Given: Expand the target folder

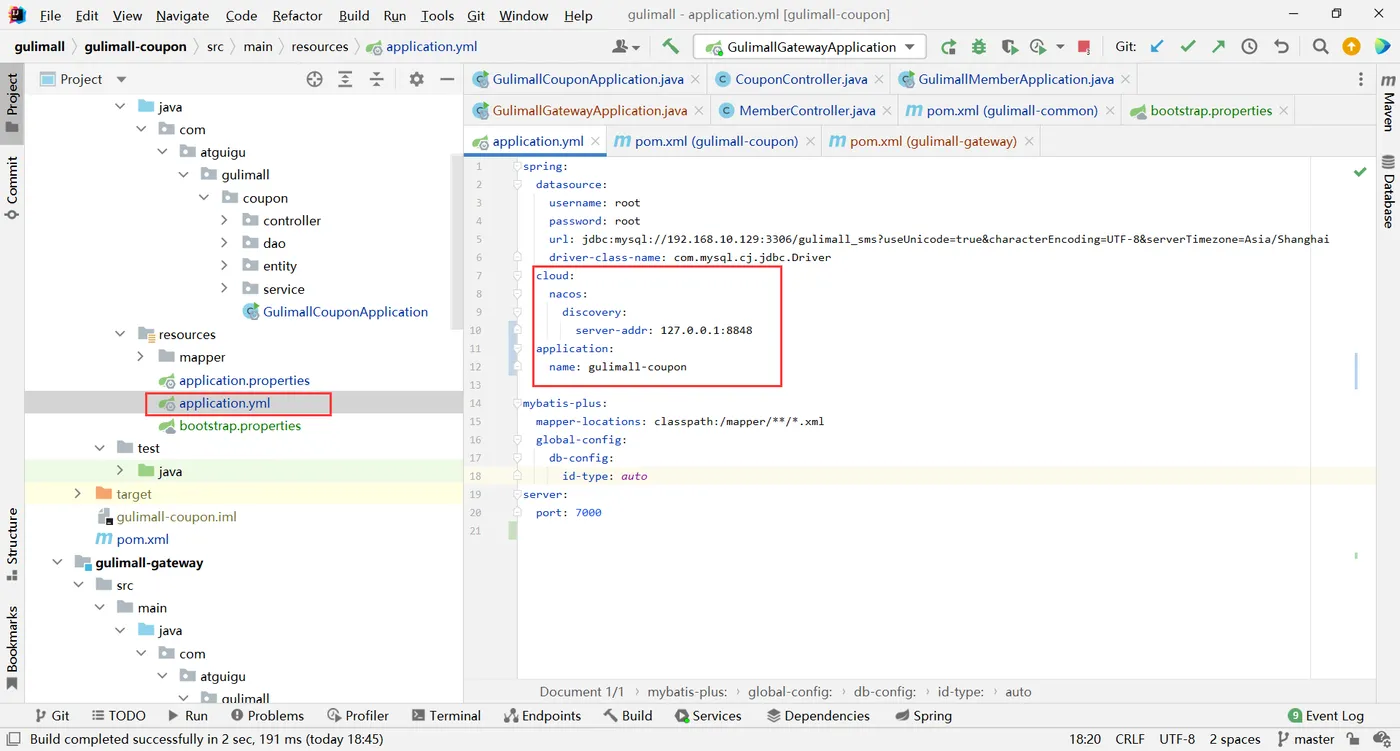Looking at the screenshot, I should point(78,494).
